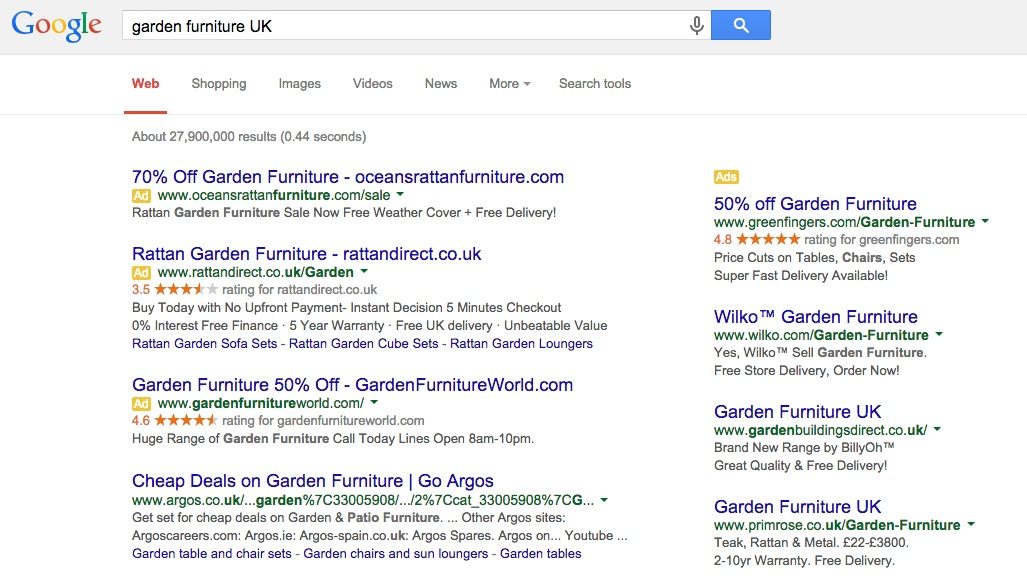Image resolution: width=1027 pixels, height=579 pixels.
Task: Open the Videos tab
Action: click(373, 84)
